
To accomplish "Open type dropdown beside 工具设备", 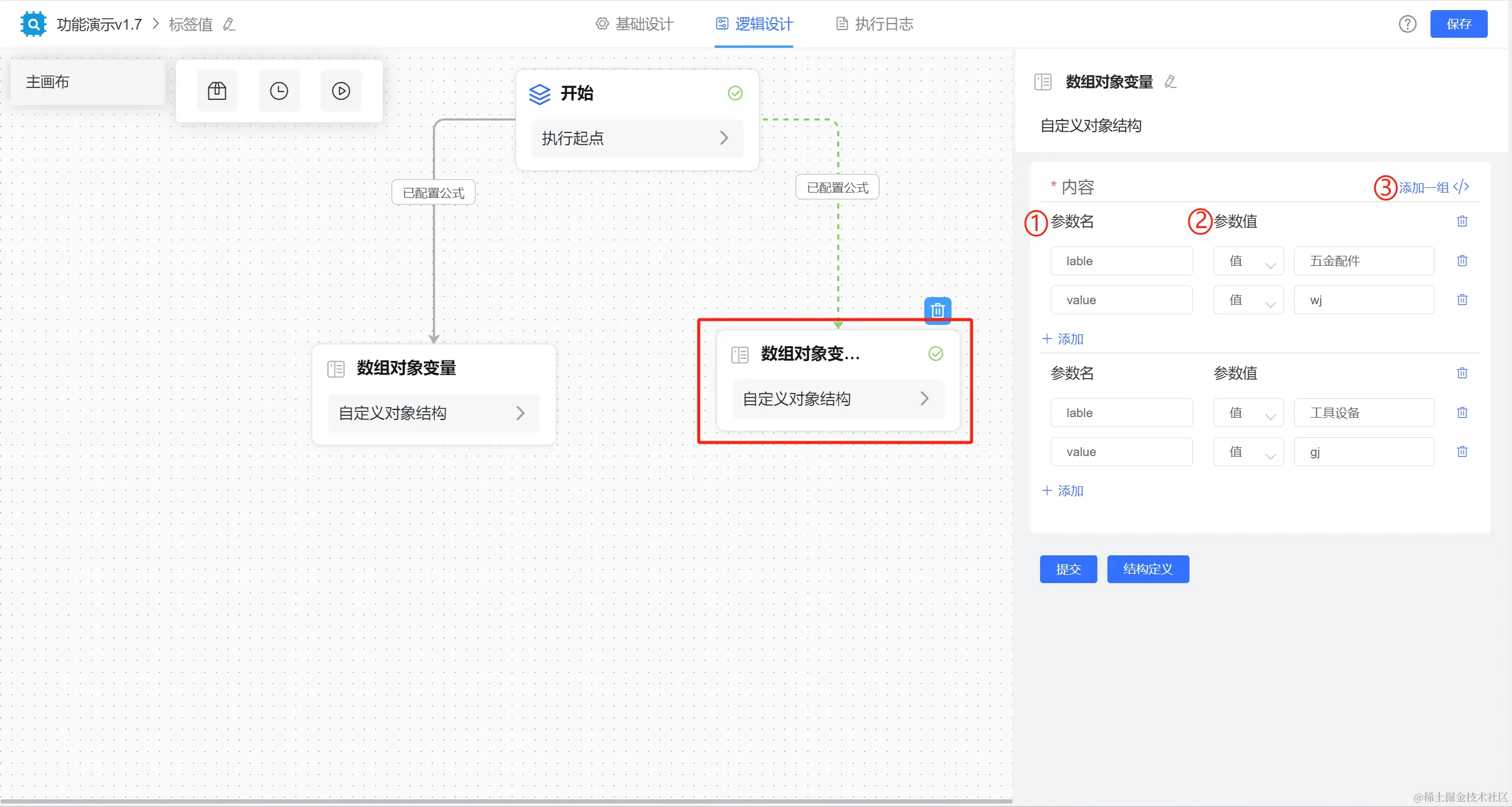I will tap(1248, 413).
